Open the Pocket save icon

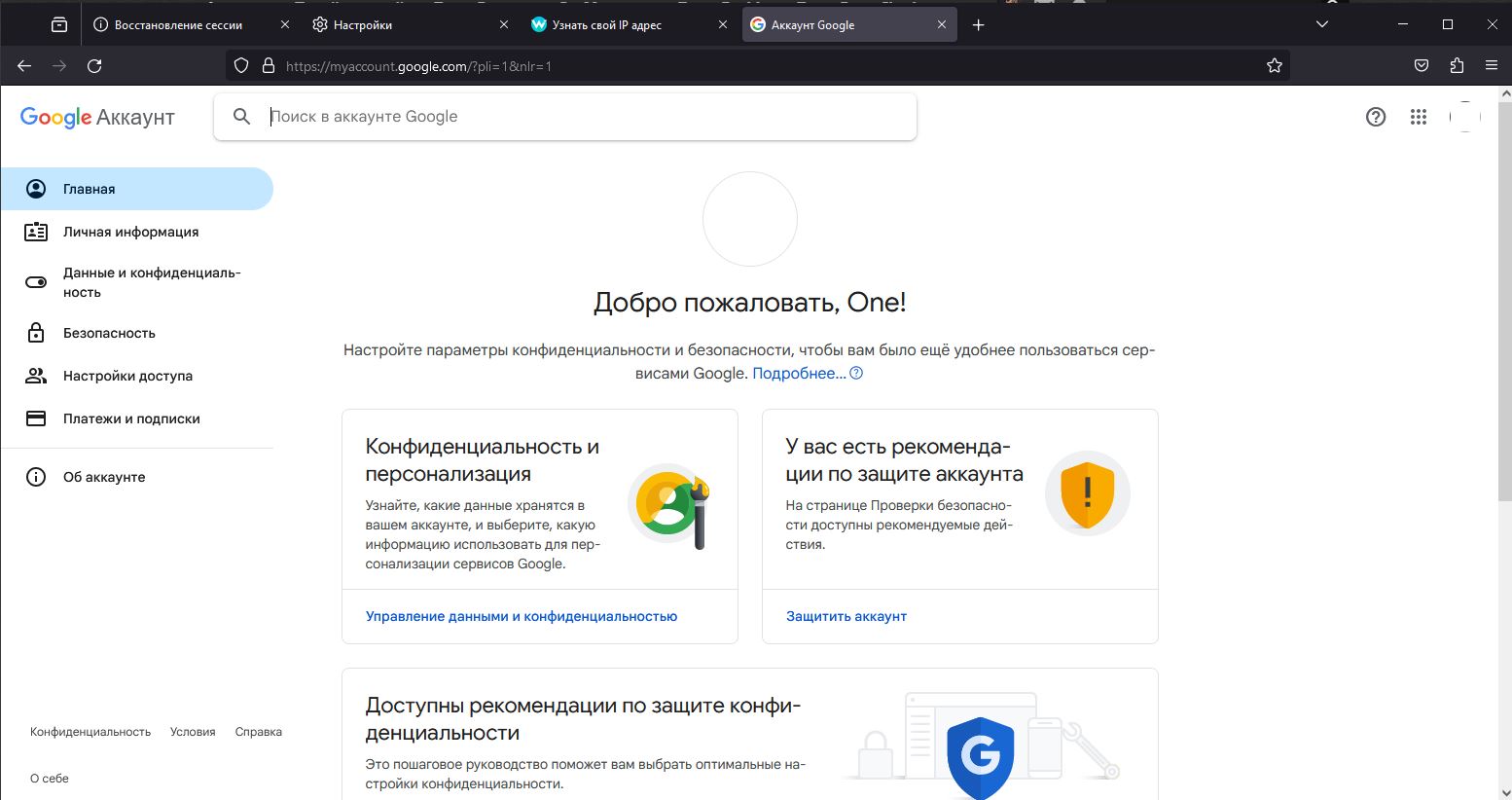click(1422, 66)
